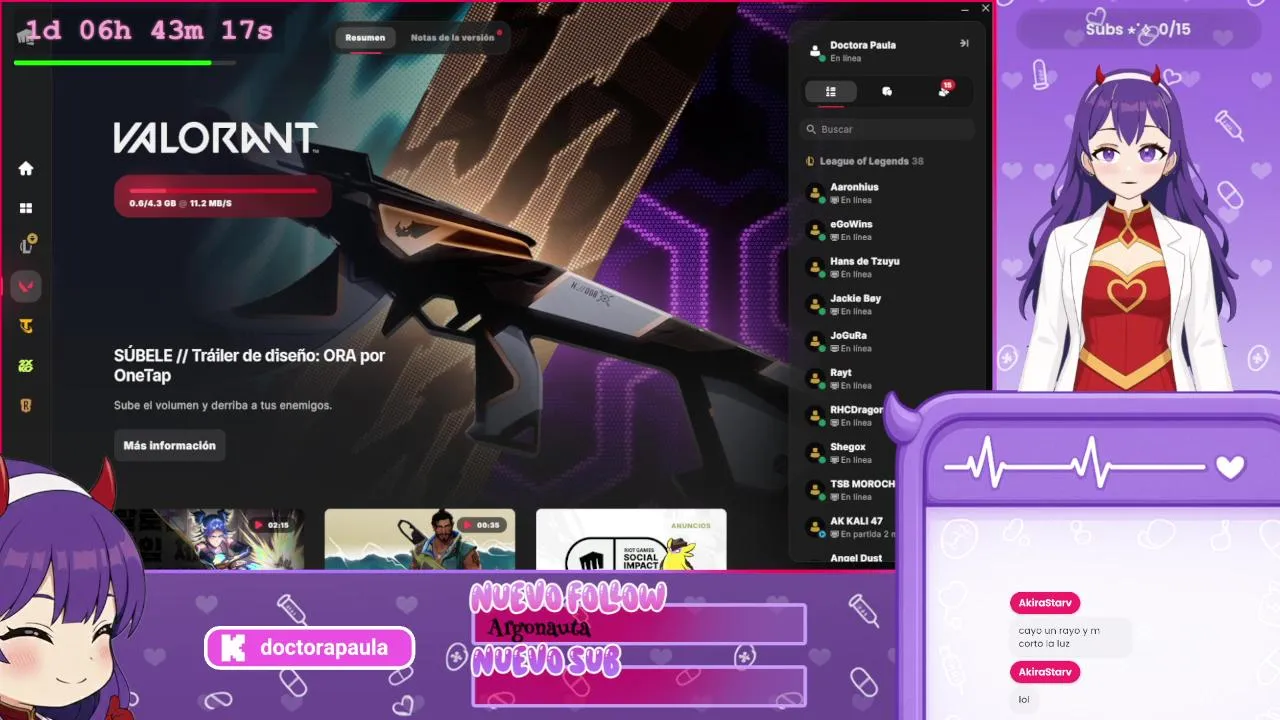Play the video thumbnail with 02:15 duration

tap(209, 539)
